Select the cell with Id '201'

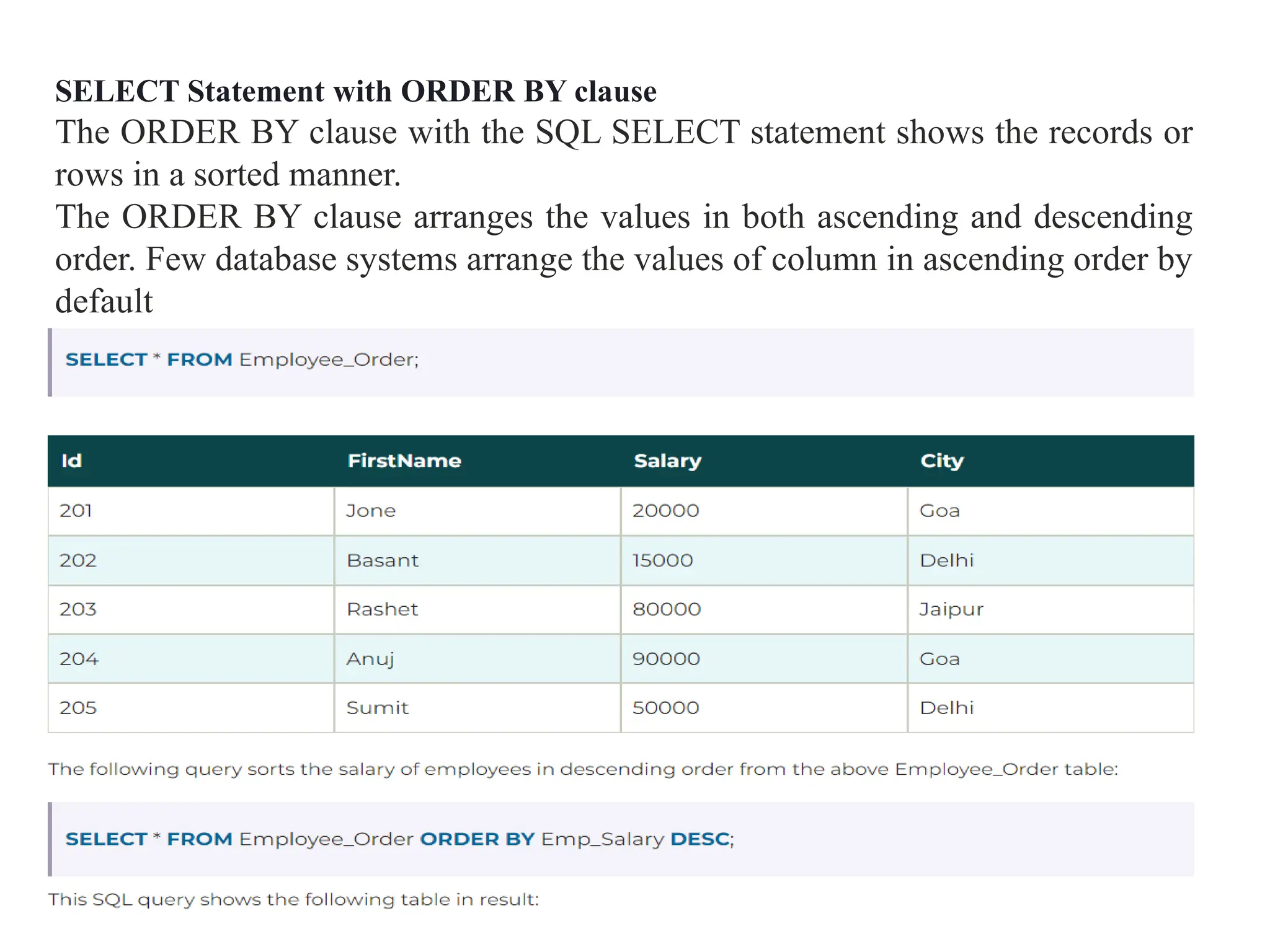click(x=191, y=511)
